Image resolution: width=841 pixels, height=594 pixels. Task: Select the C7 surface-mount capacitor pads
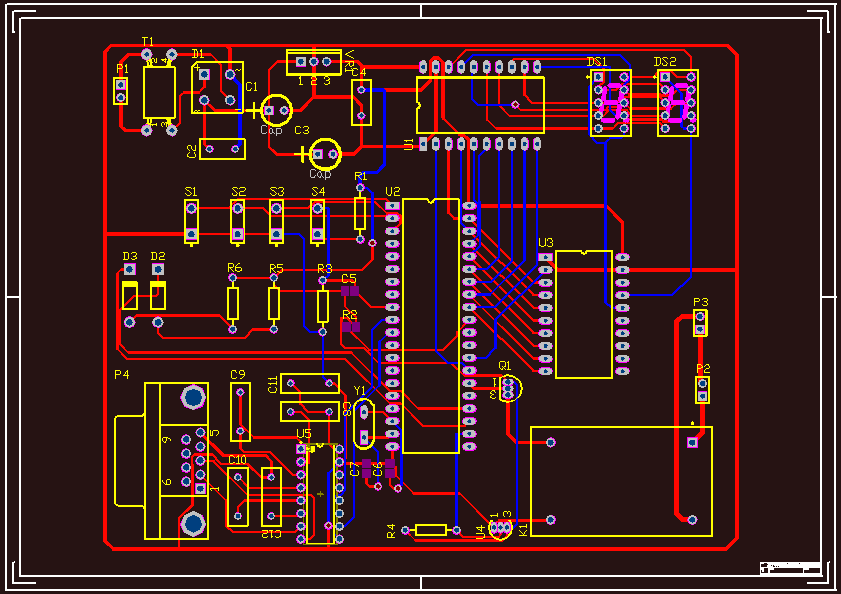tap(366, 468)
